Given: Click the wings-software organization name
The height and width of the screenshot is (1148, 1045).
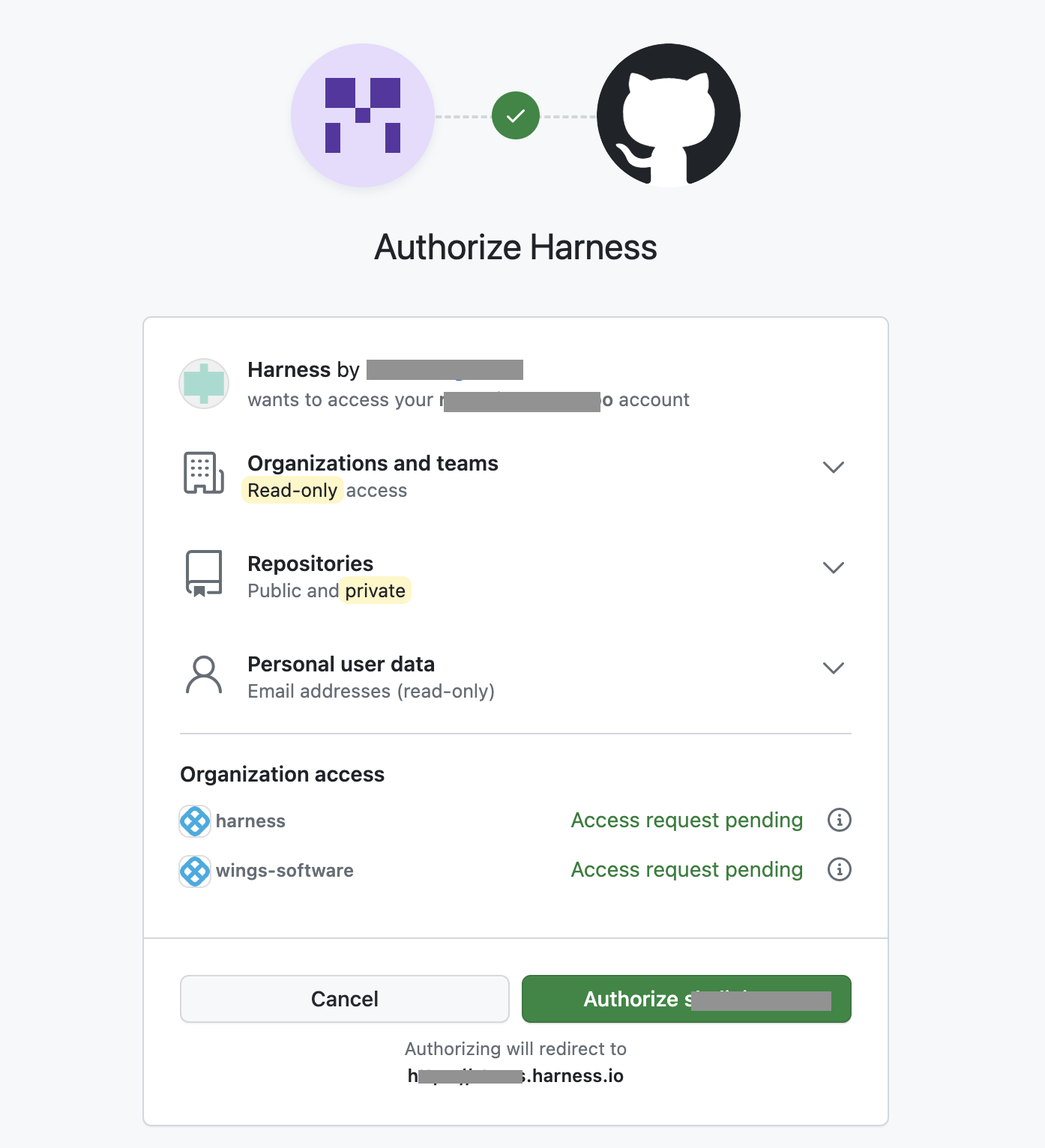Looking at the screenshot, I should 285,871.
